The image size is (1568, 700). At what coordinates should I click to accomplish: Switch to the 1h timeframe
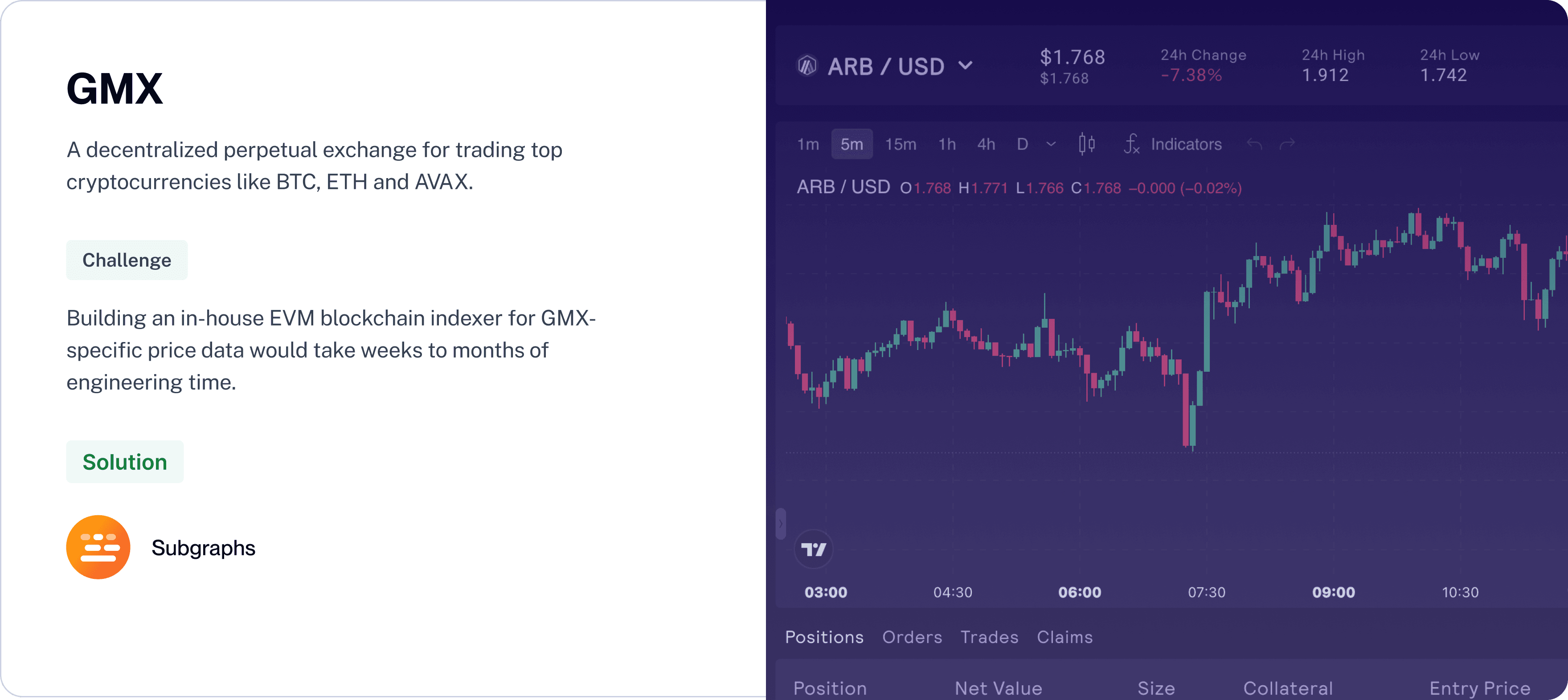946,144
